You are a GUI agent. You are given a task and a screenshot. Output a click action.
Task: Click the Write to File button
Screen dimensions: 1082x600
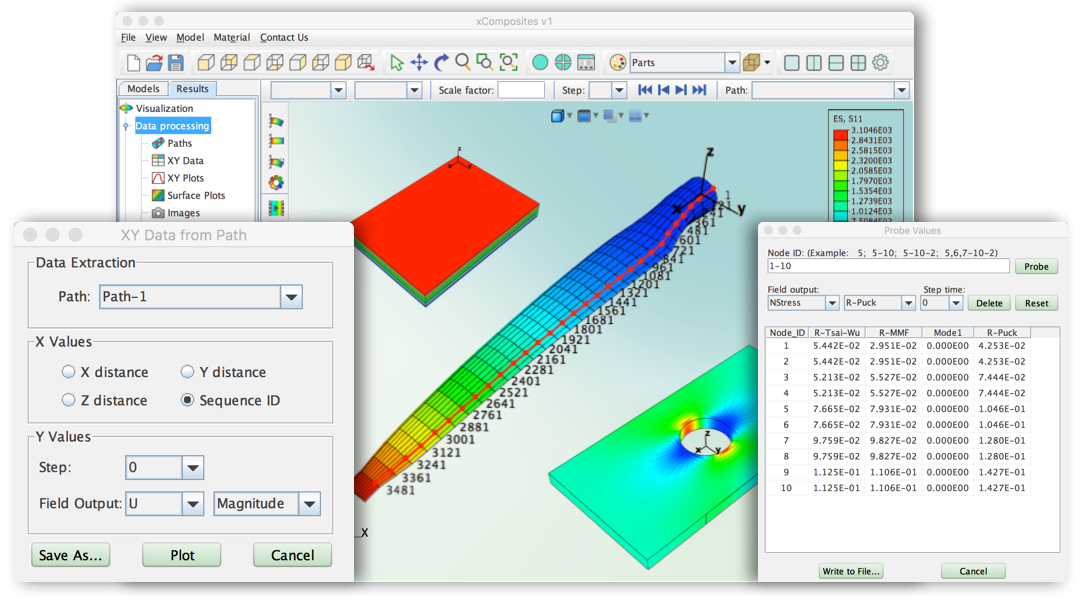pos(851,571)
